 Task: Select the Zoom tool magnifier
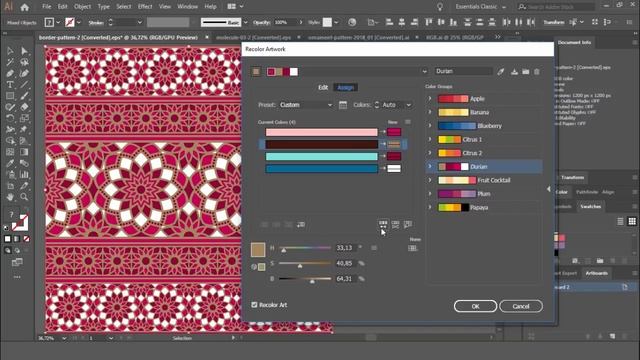tap(24, 197)
